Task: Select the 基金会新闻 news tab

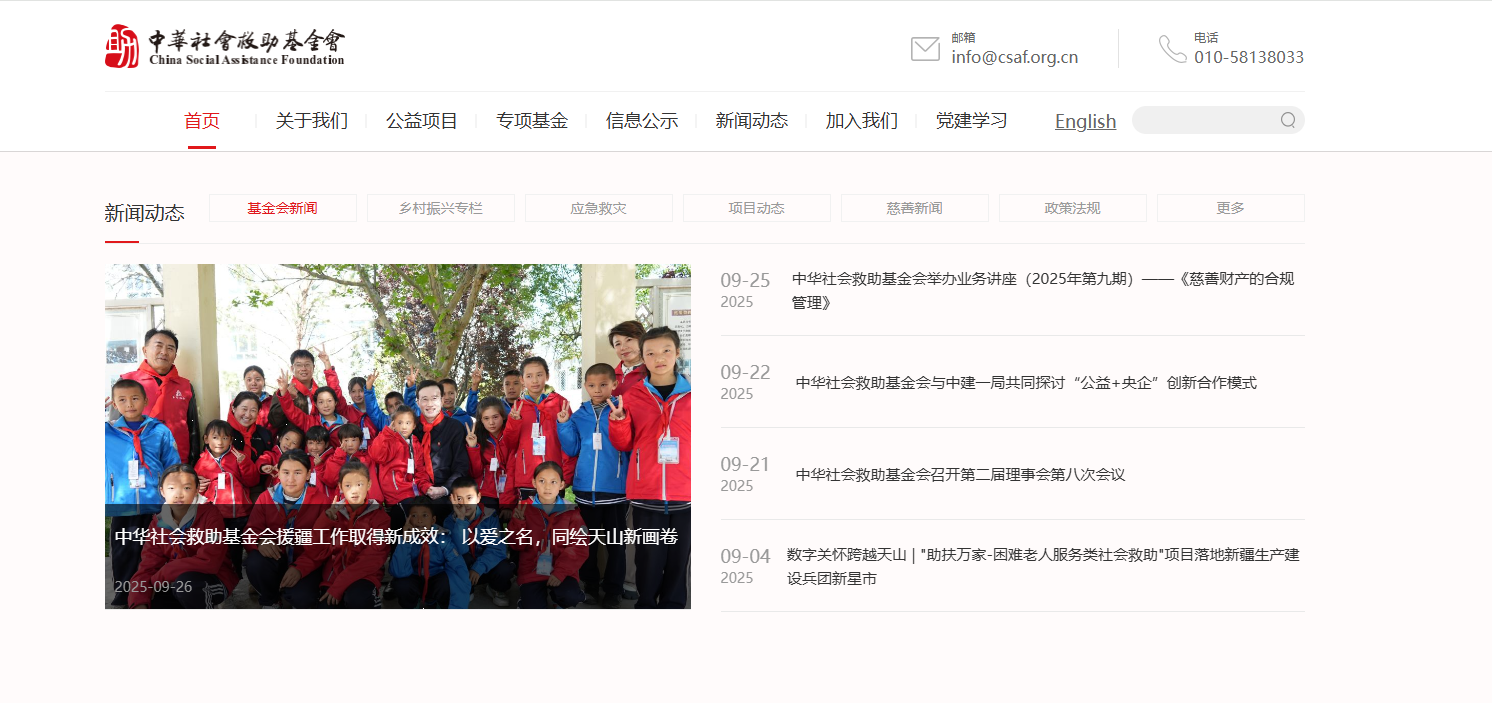Action: coord(283,208)
